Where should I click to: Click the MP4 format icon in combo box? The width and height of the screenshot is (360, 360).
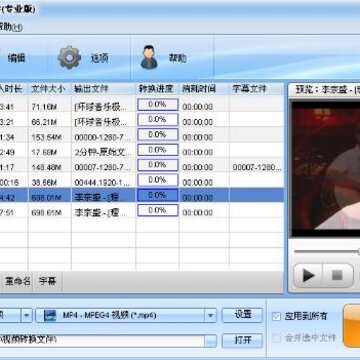(x=50, y=316)
